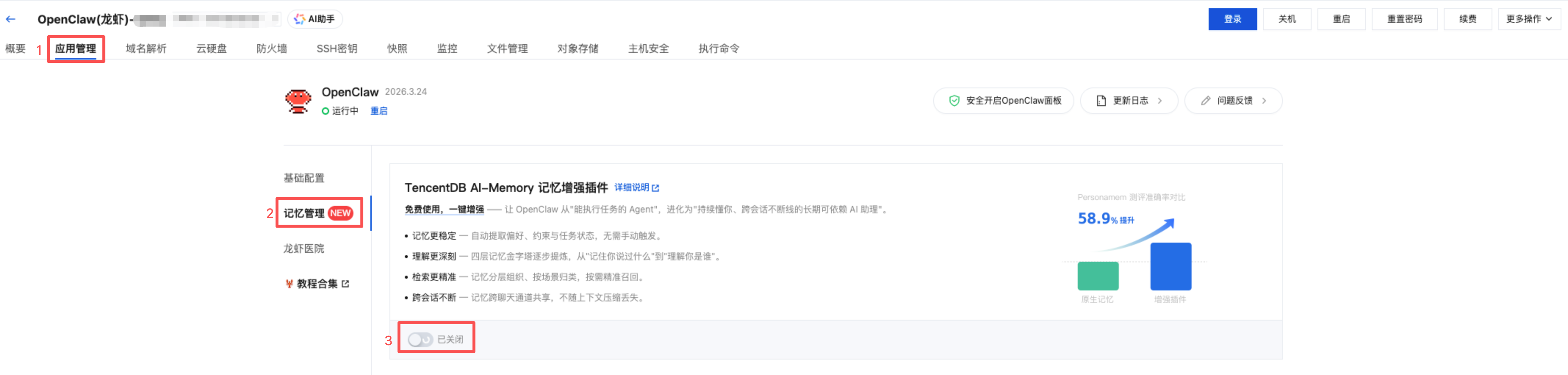Viewport: 1568px width, 375px height.
Task: Open 教程合集 external link icon
Action: point(346,283)
